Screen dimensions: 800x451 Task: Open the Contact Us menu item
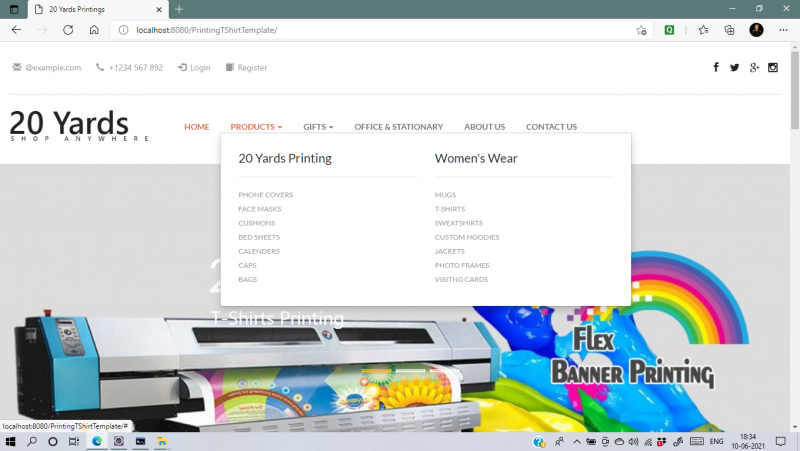(551, 127)
